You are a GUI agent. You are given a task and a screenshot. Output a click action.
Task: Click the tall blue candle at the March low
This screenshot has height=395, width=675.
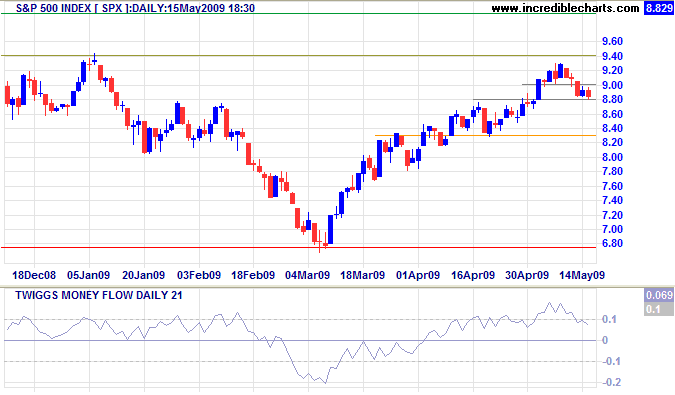click(x=330, y=229)
